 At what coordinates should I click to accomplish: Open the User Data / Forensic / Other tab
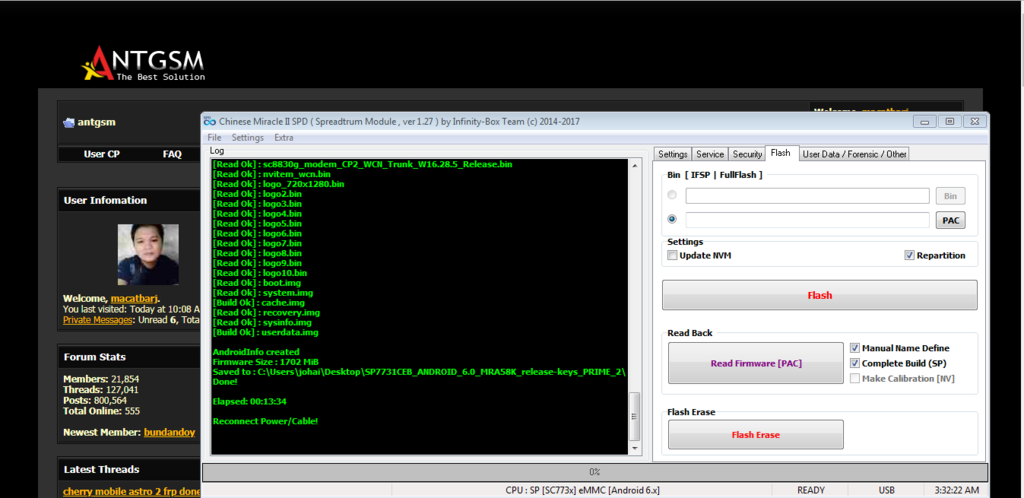coord(854,154)
